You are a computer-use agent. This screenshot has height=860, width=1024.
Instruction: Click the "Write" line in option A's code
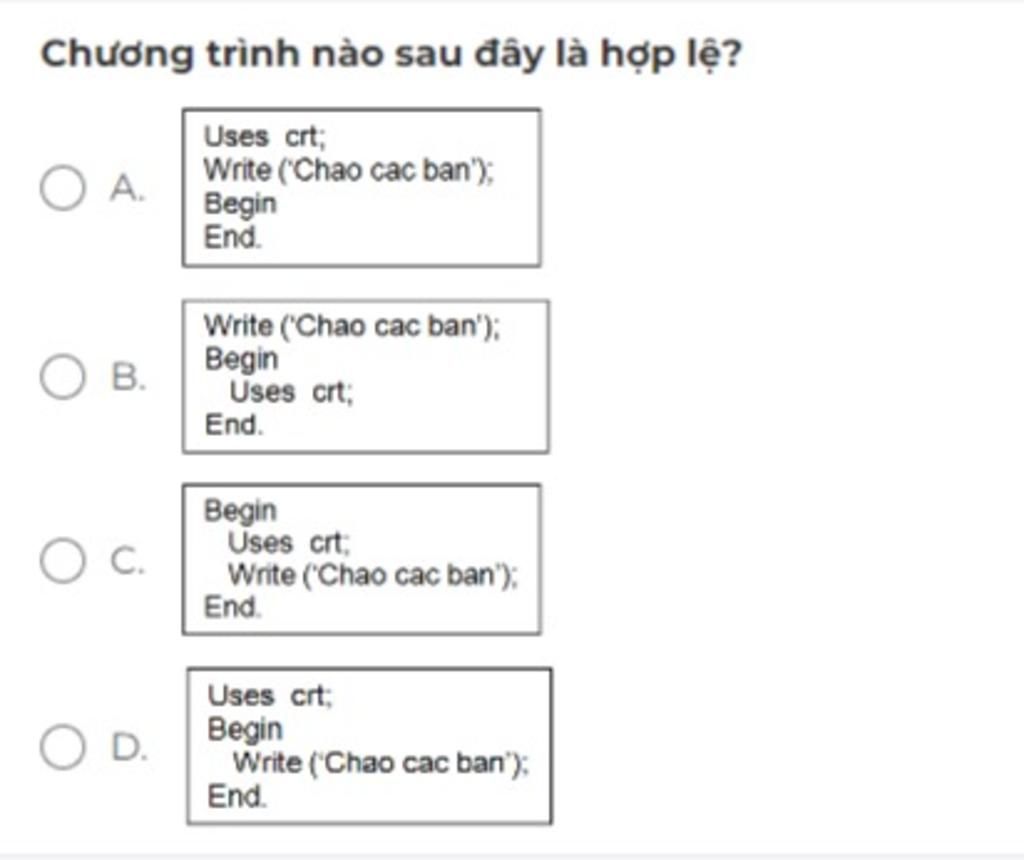coord(349,170)
